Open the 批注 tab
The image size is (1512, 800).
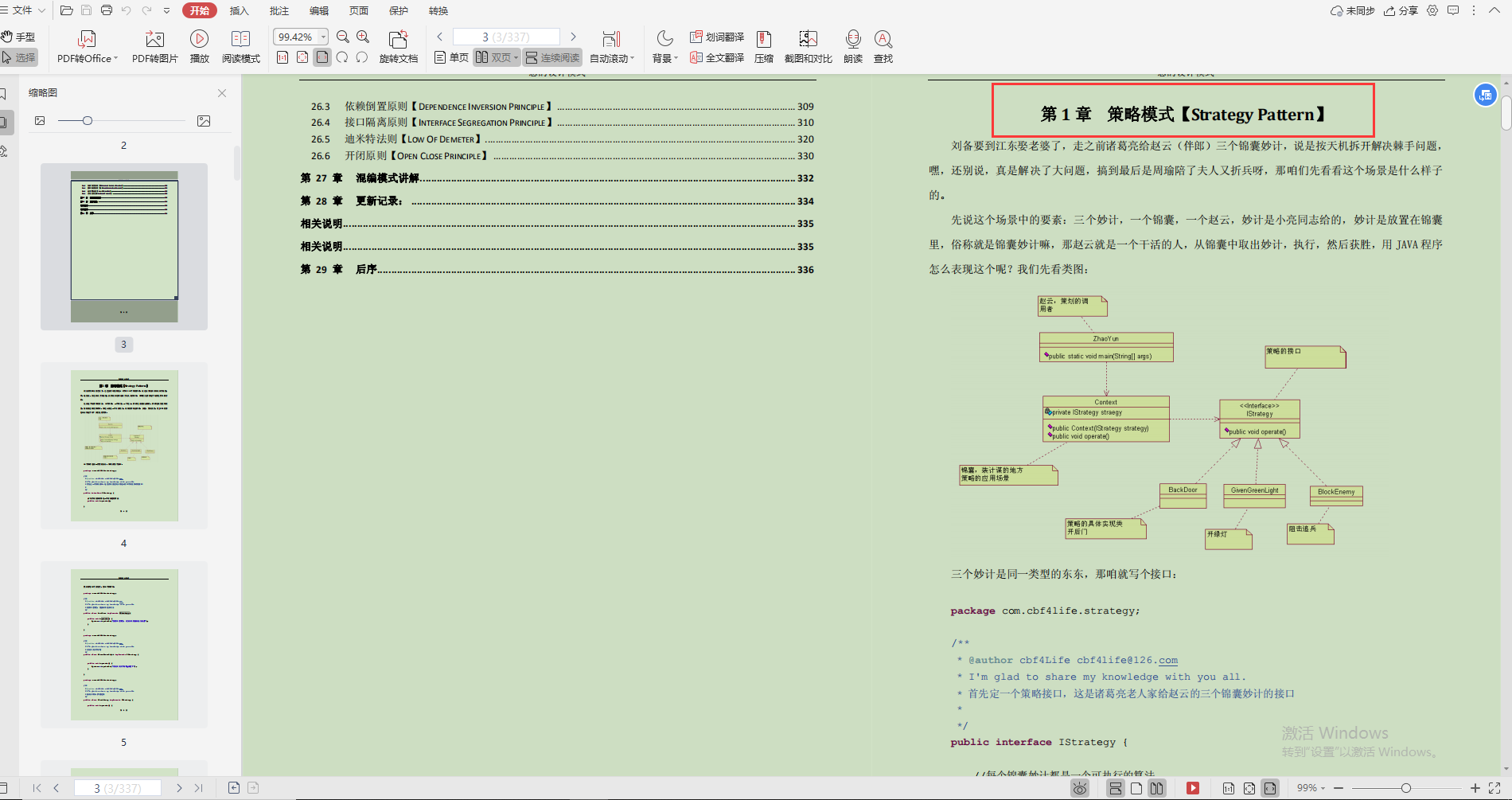click(279, 10)
